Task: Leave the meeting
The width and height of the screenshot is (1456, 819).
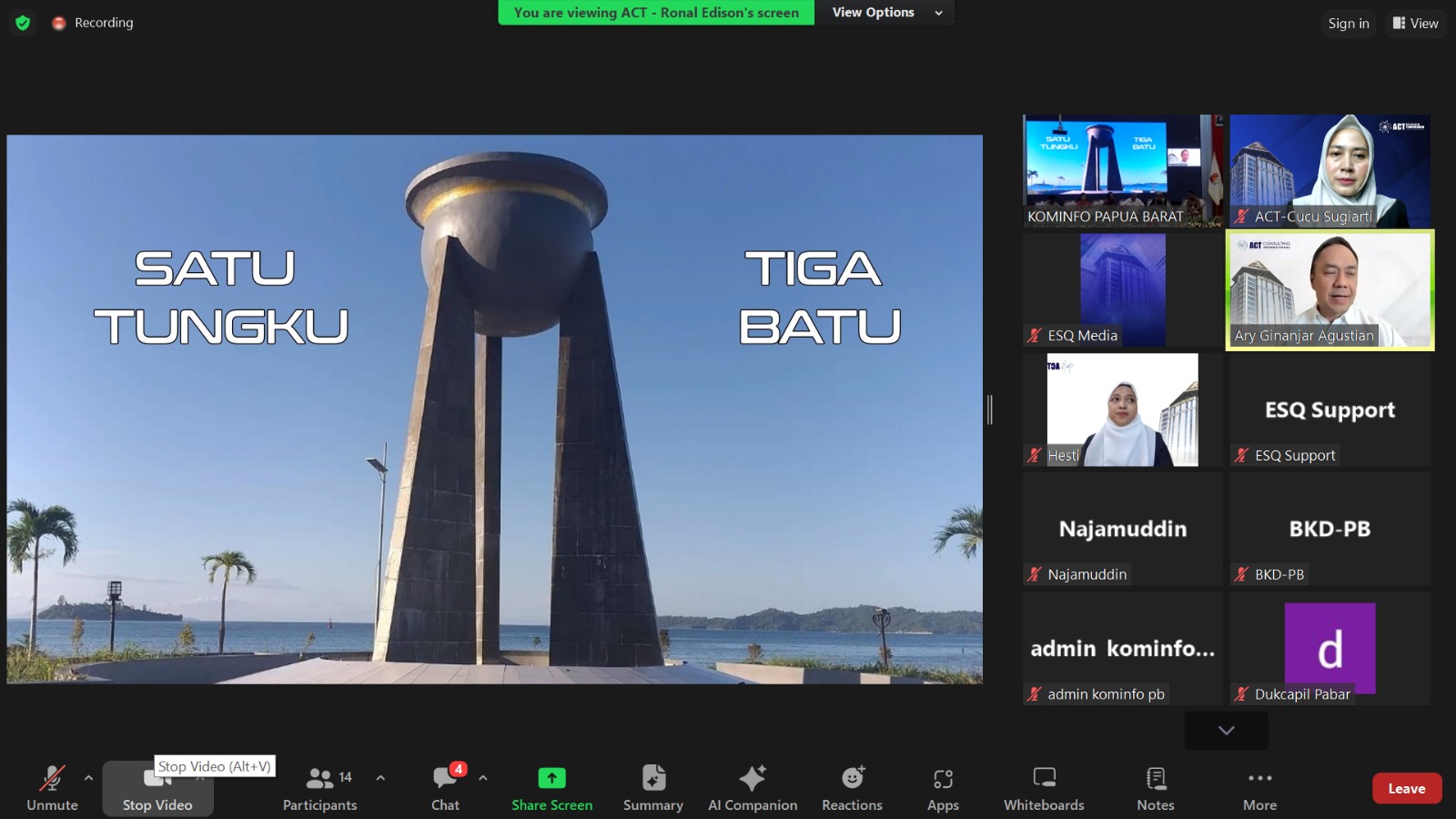Action: (x=1406, y=789)
